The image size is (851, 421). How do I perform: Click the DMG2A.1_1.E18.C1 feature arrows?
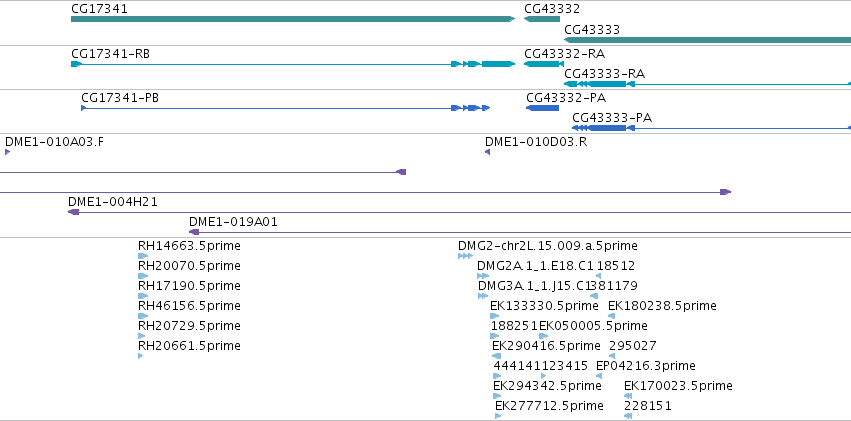[x=483, y=276]
